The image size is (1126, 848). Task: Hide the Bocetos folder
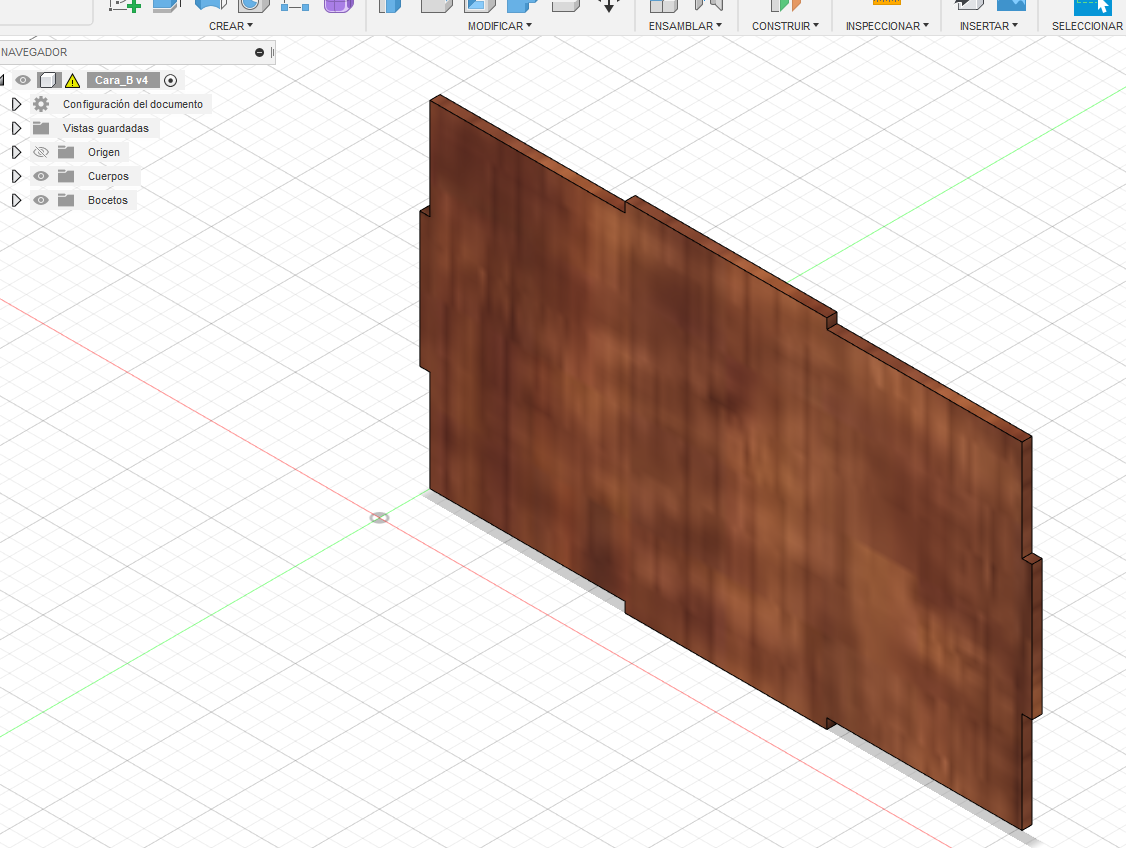coord(41,200)
